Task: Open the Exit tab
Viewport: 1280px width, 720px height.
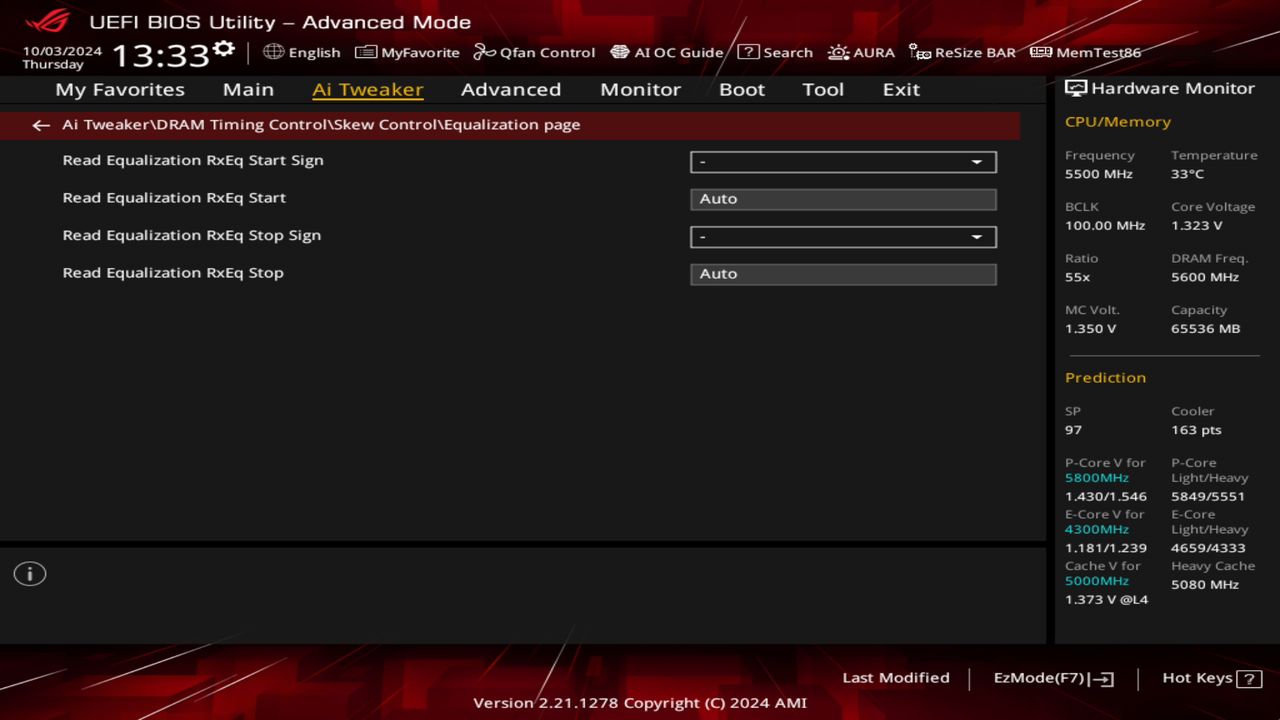Action: tap(901, 89)
